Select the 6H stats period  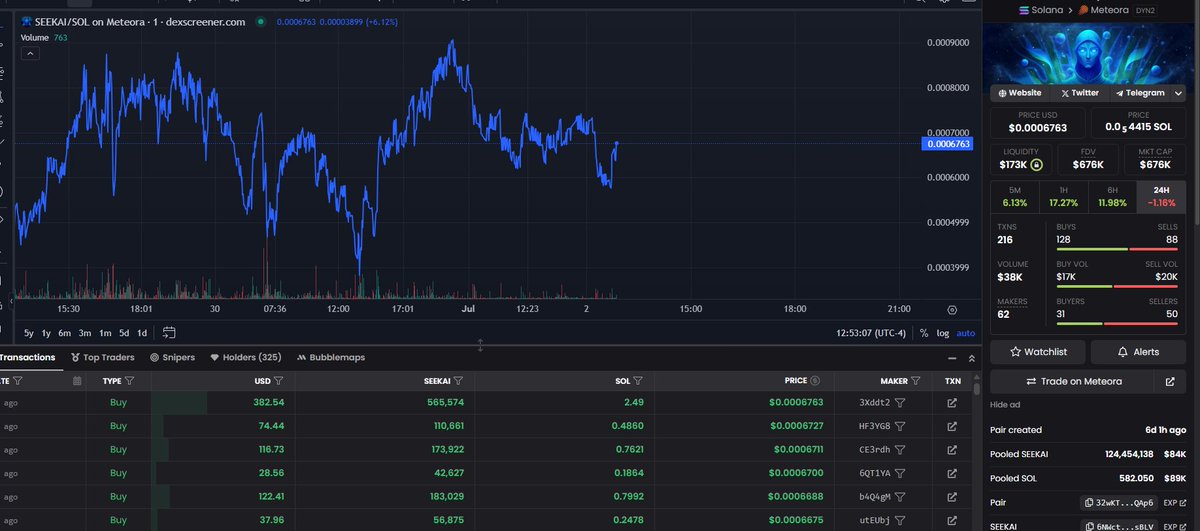click(x=1112, y=196)
